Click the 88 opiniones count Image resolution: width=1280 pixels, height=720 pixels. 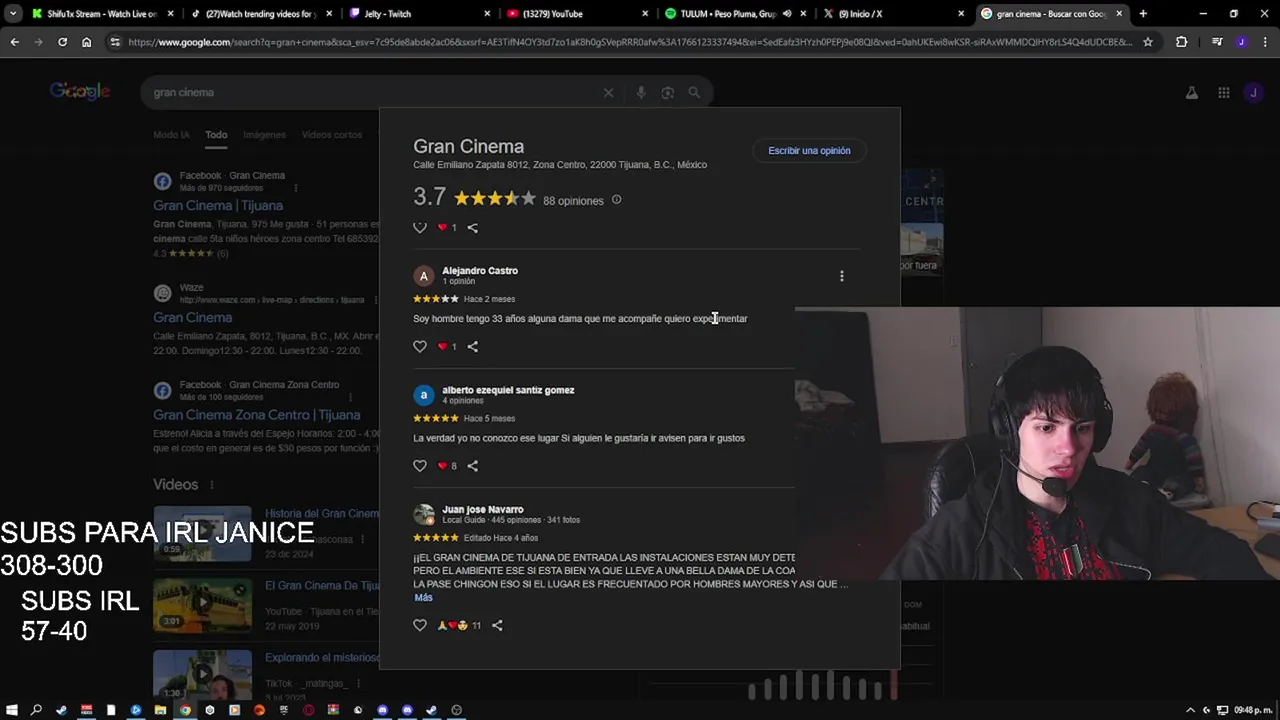573,201
